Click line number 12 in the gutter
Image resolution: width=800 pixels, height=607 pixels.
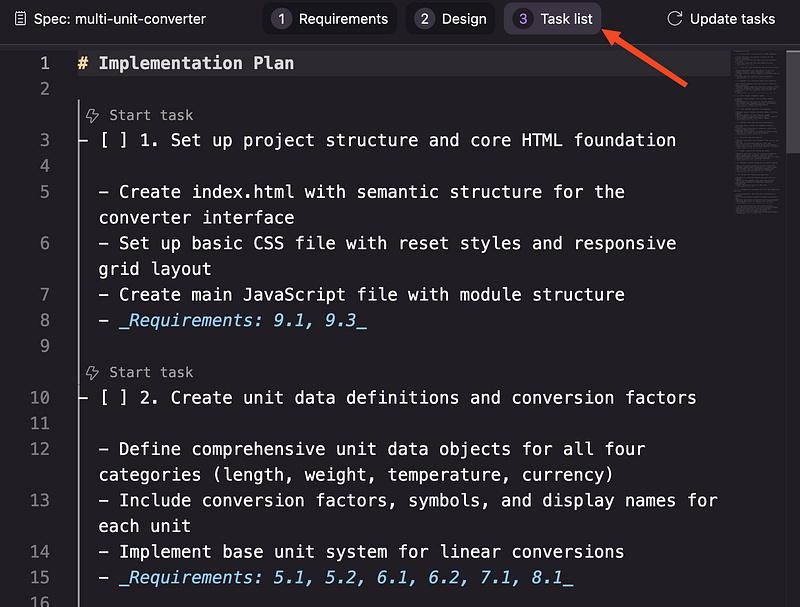[x=39, y=449]
